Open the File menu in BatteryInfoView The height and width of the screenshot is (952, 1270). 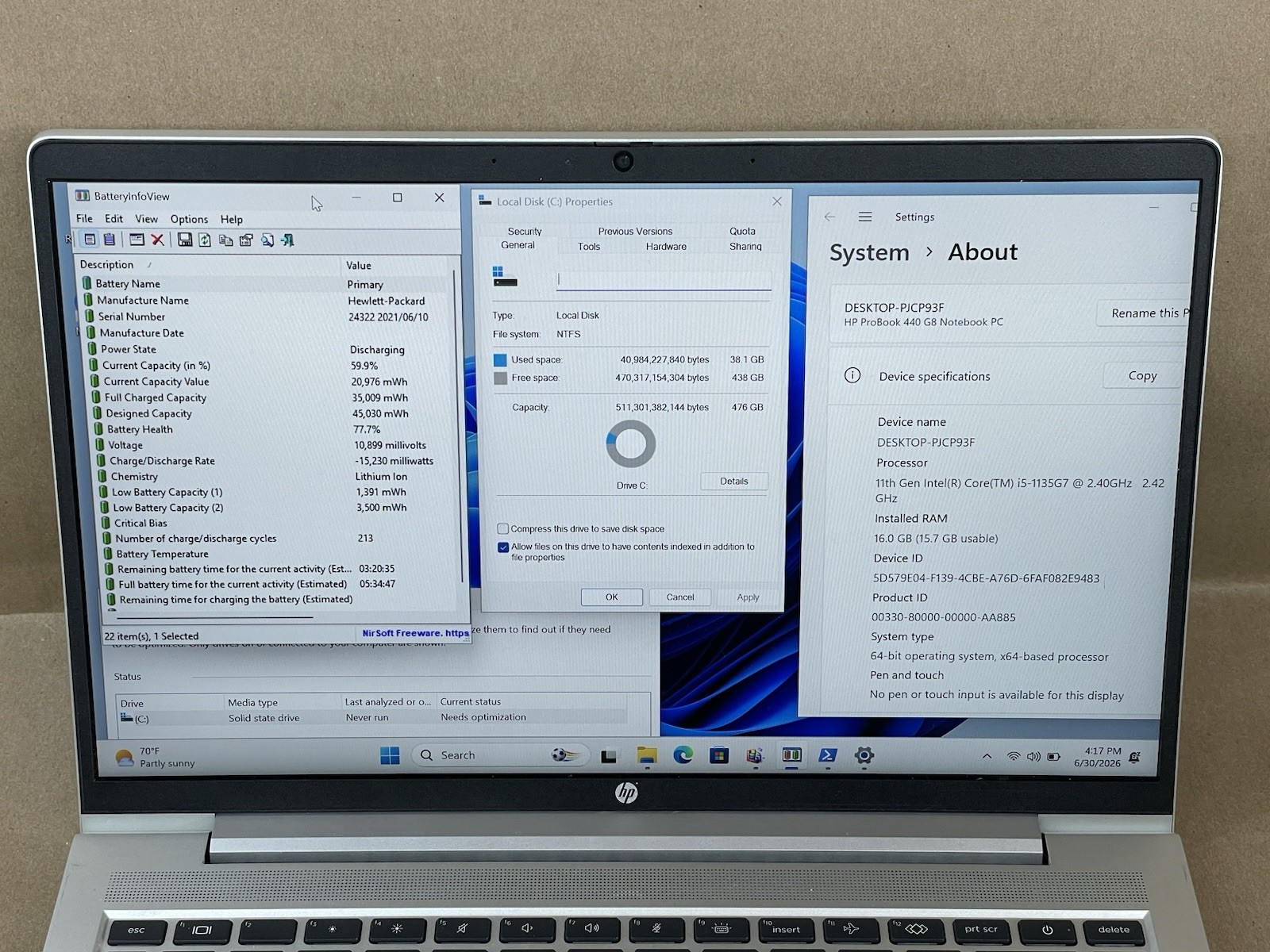pos(84,219)
